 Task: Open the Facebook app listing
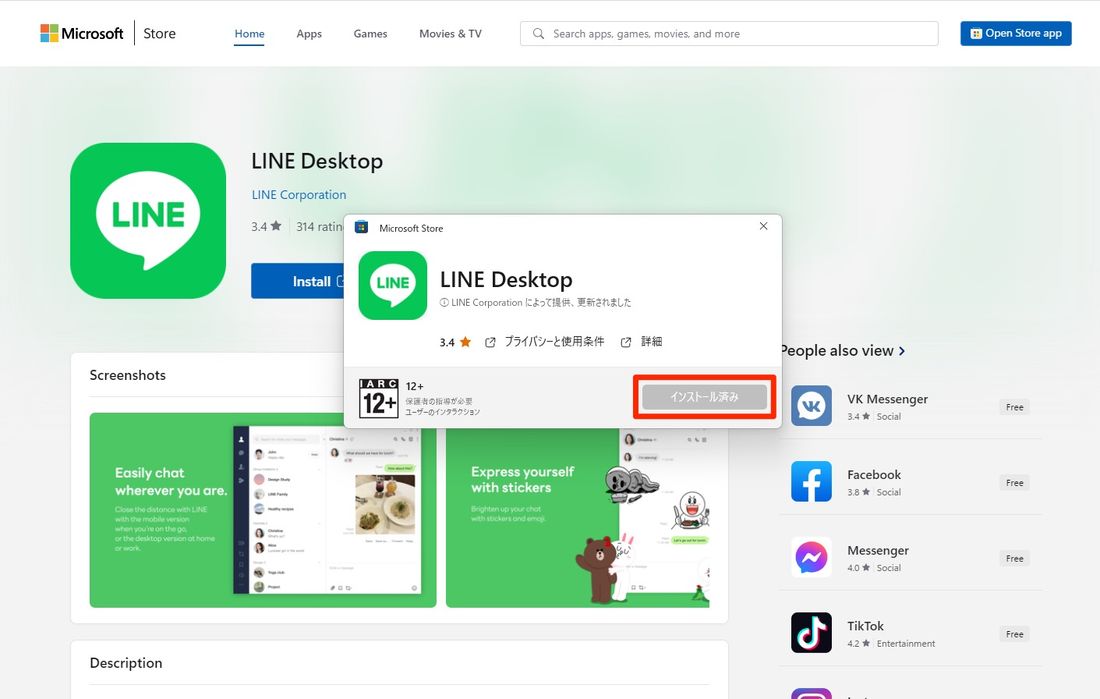pos(874,474)
